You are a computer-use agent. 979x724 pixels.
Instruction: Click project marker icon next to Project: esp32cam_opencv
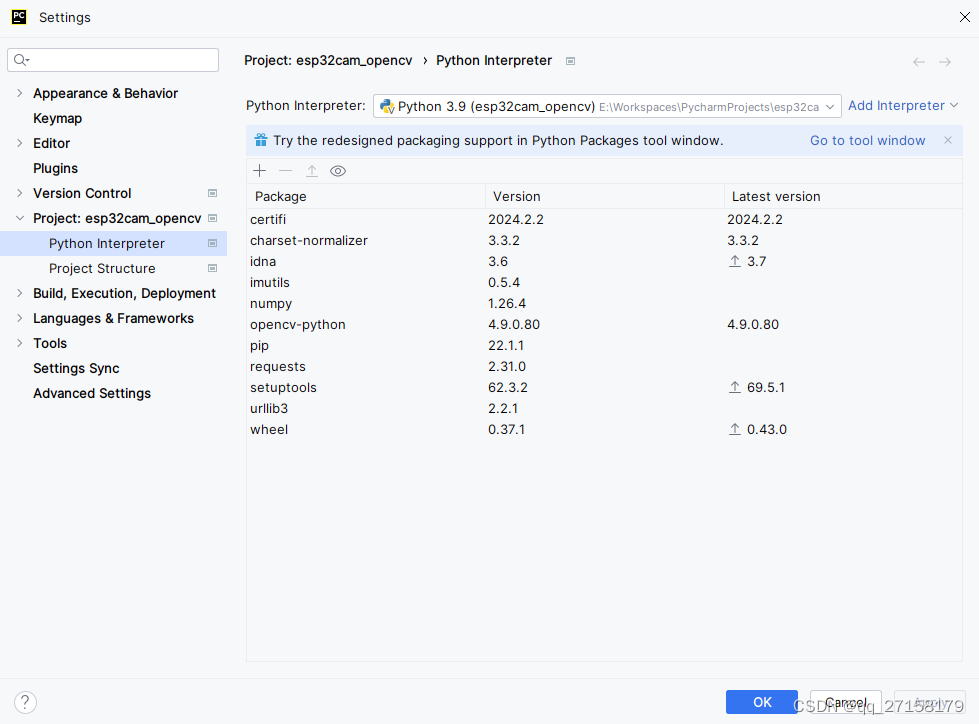tap(212, 218)
